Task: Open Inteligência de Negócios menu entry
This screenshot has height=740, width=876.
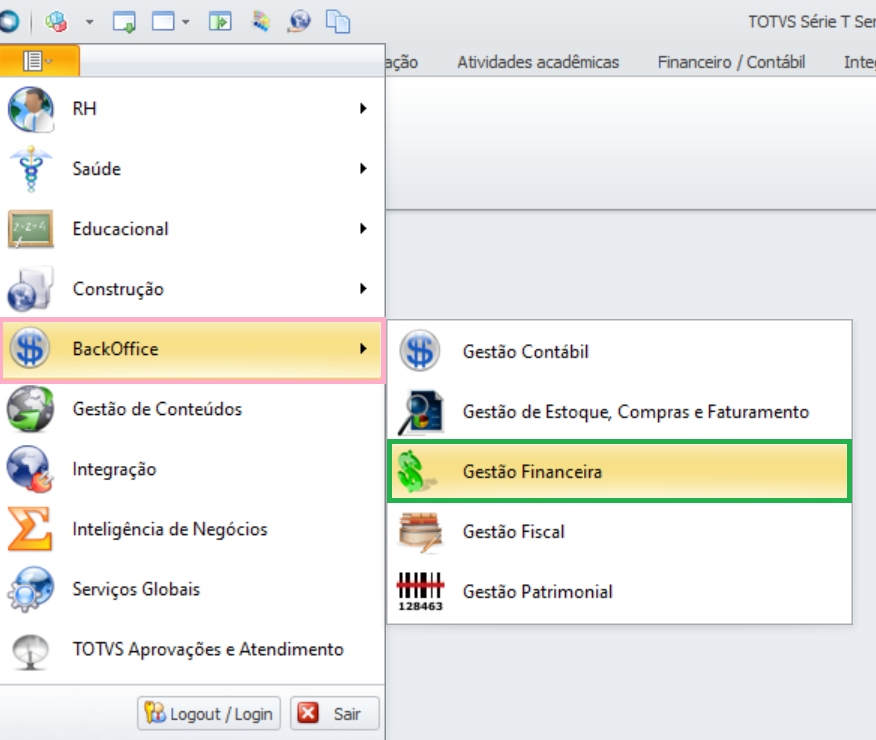Action: (192, 529)
